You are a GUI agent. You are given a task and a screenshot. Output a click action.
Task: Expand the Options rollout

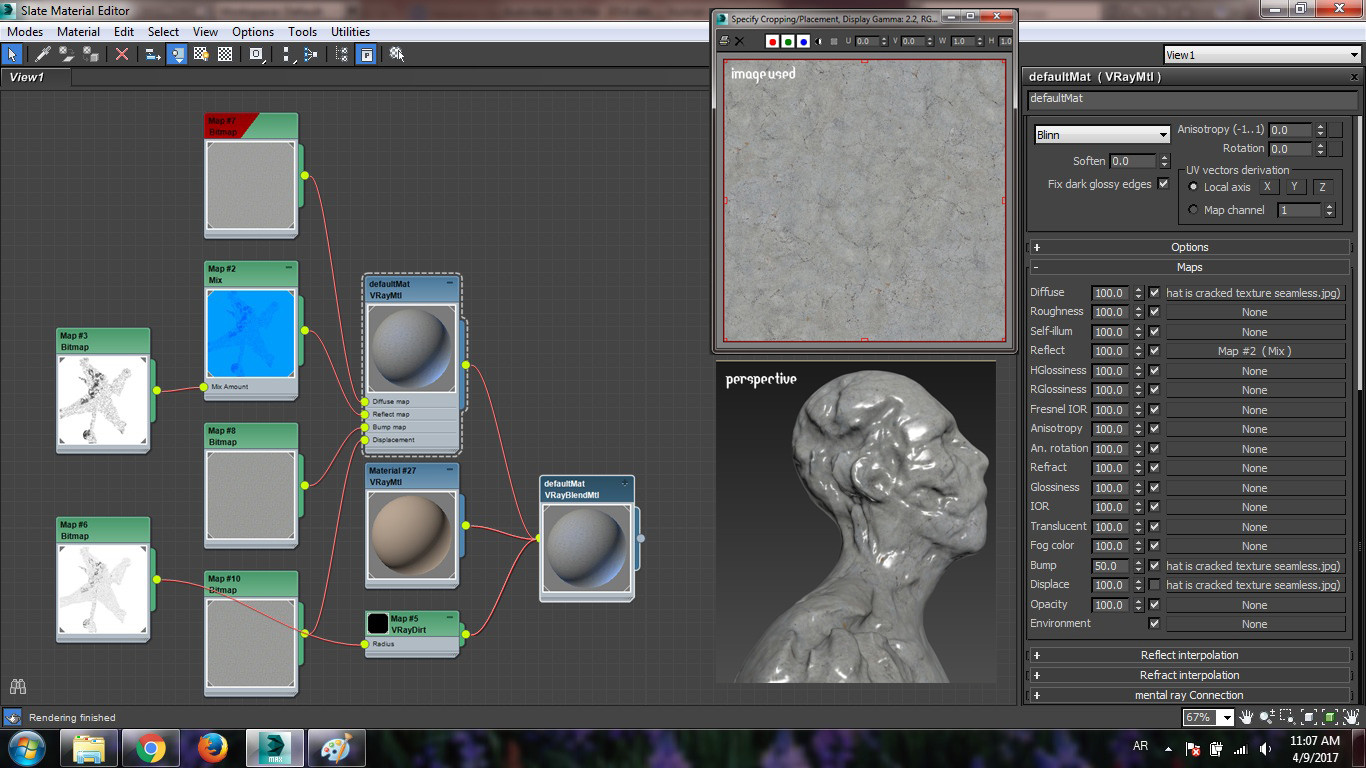pos(1189,247)
